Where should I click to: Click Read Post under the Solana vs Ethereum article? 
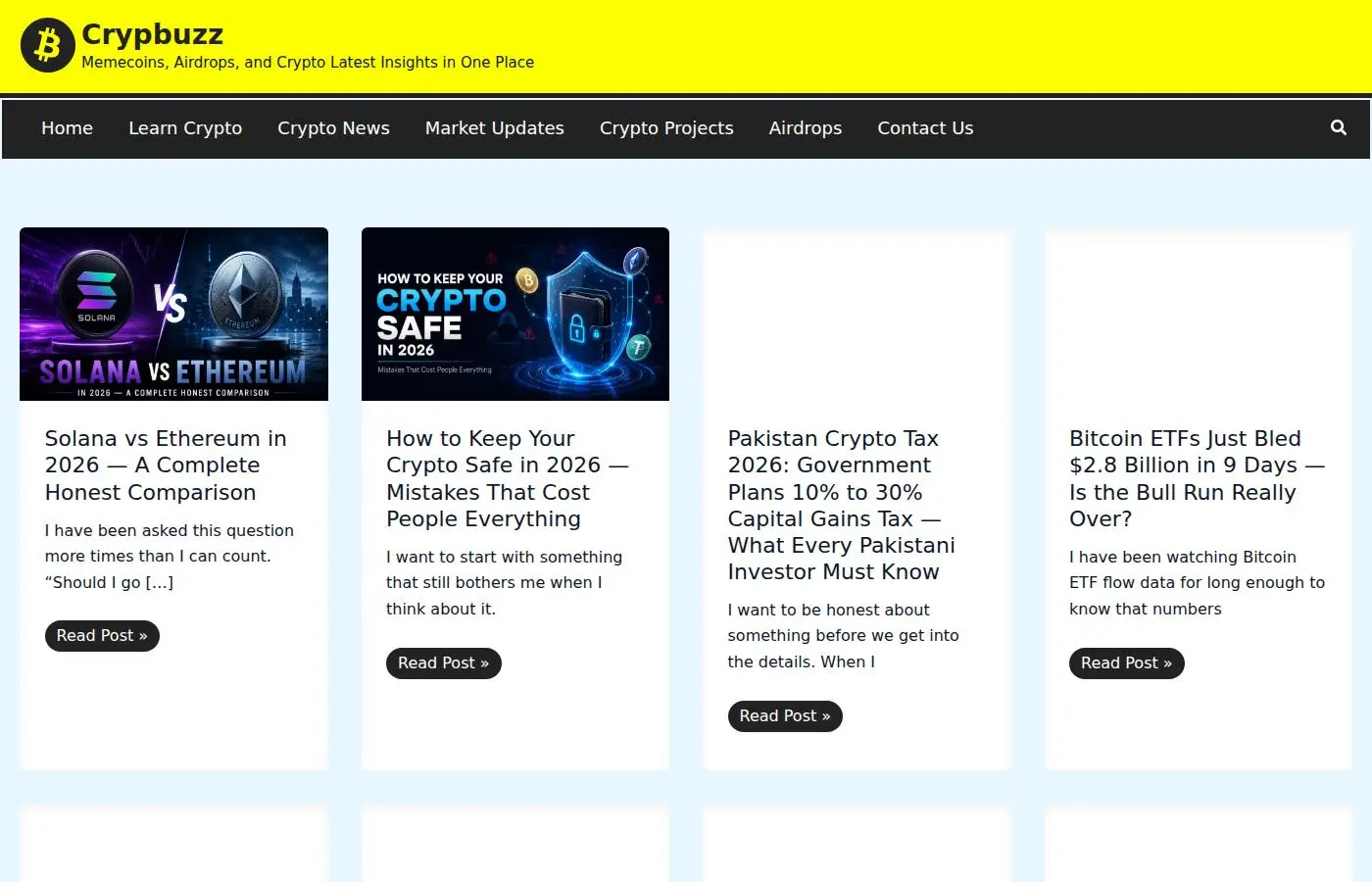click(x=102, y=636)
